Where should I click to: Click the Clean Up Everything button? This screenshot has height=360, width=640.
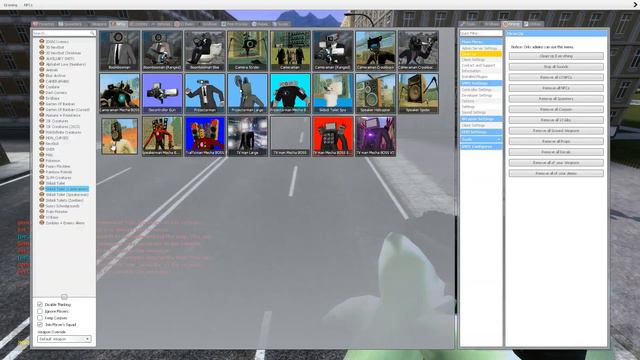(x=556, y=56)
